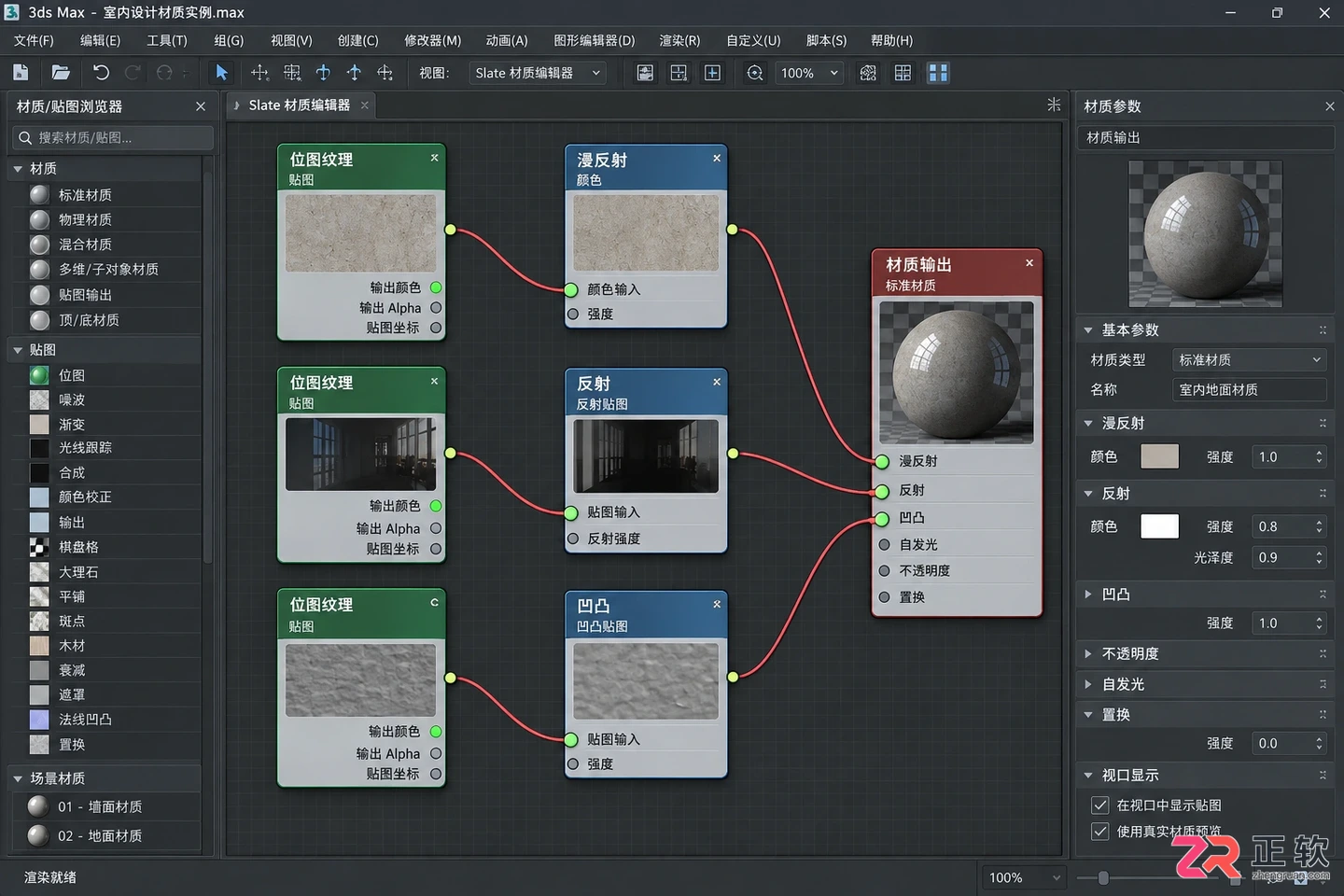Viewport: 1344px width, 896px height.
Task: Close the 材质输出 node
Action: [x=1029, y=263]
